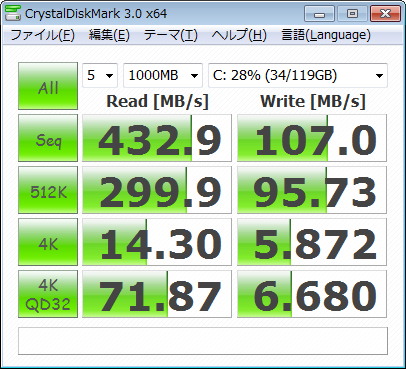This screenshot has height=369, width=406.
Task: Select the 4K read result 14.30
Action: click(x=157, y=242)
